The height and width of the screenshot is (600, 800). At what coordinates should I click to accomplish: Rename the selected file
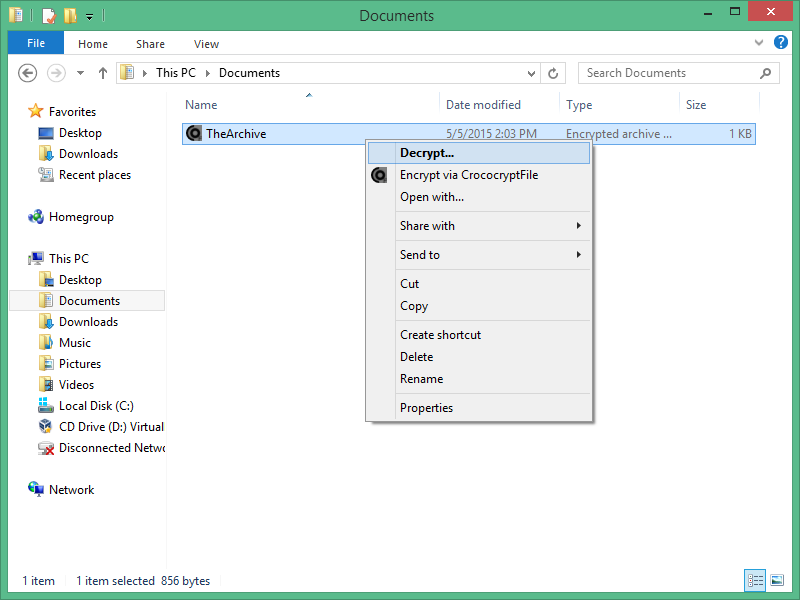pyautogui.click(x=421, y=379)
